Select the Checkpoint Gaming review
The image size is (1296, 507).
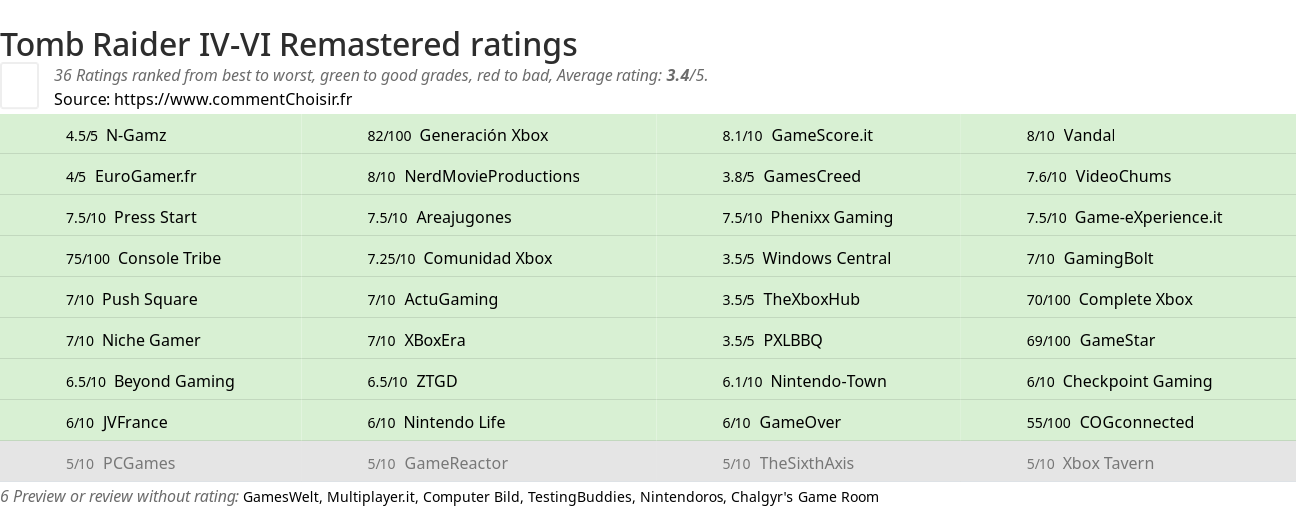(1137, 381)
